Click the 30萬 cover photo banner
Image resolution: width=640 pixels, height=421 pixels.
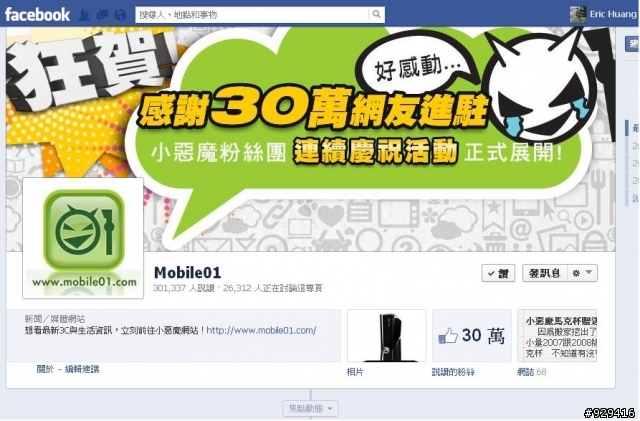[x=310, y=139]
